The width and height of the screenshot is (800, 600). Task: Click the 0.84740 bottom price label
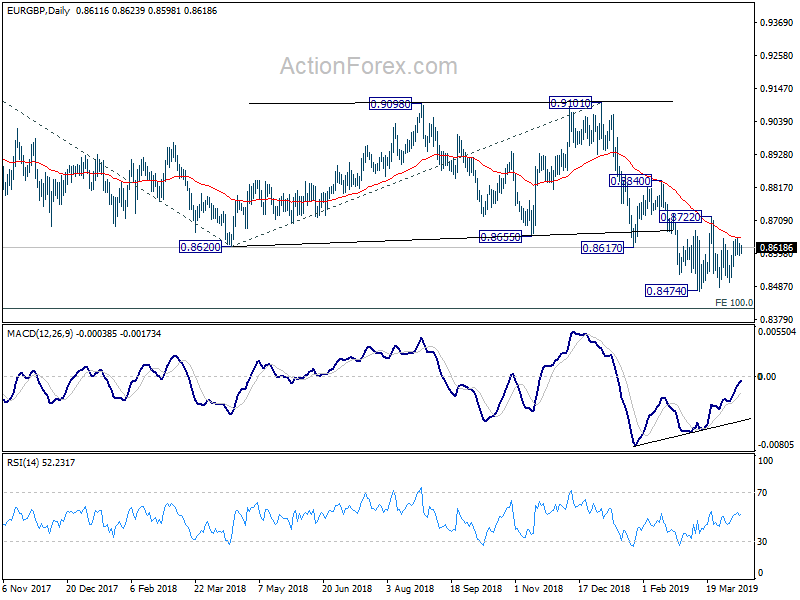666,291
